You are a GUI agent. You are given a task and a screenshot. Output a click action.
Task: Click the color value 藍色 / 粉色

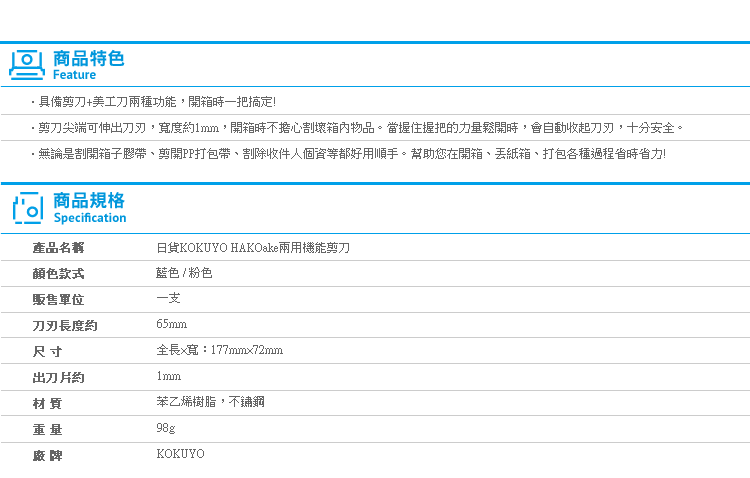coord(184,273)
